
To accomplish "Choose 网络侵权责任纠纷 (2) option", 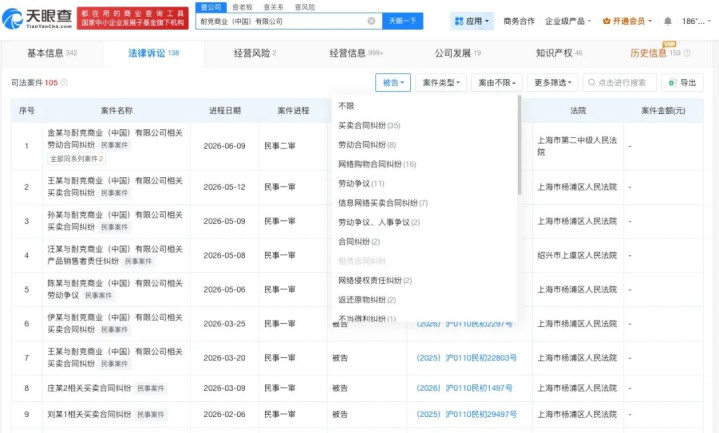I will [x=375, y=280].
